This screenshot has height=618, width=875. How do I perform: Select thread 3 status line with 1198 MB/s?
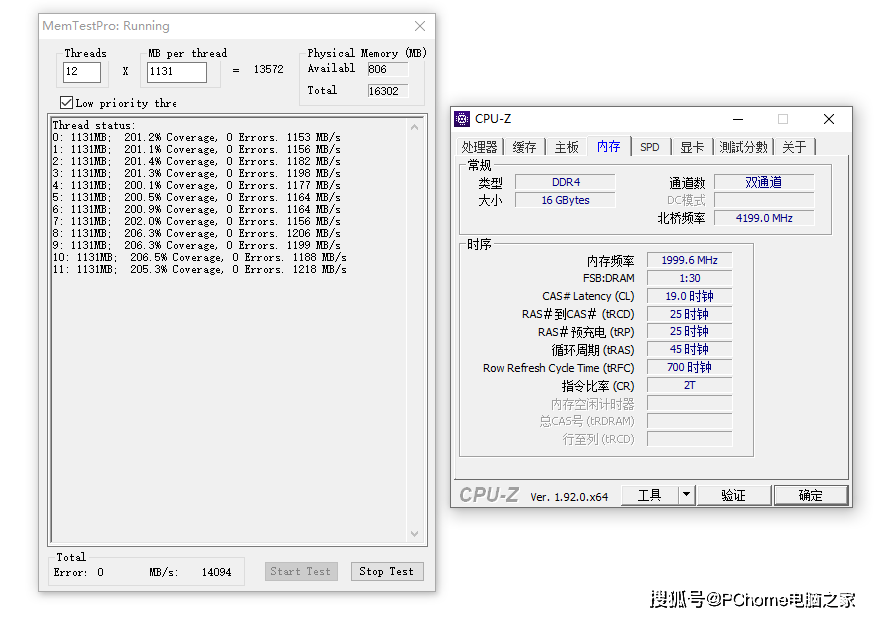[x=196, y=174]
